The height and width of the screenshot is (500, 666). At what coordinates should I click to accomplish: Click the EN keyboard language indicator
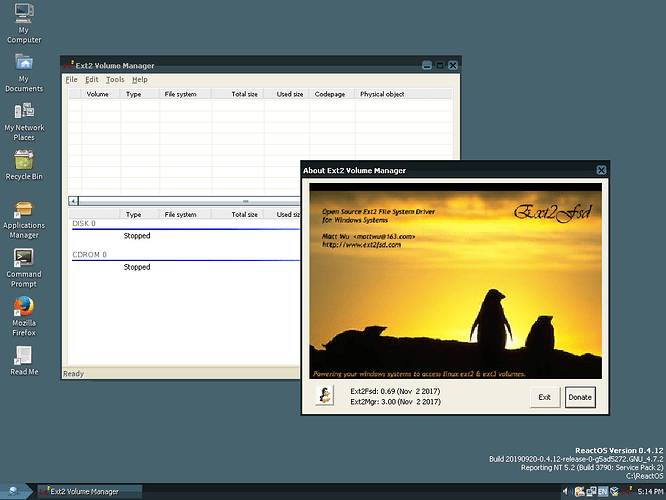click(602, 492)
